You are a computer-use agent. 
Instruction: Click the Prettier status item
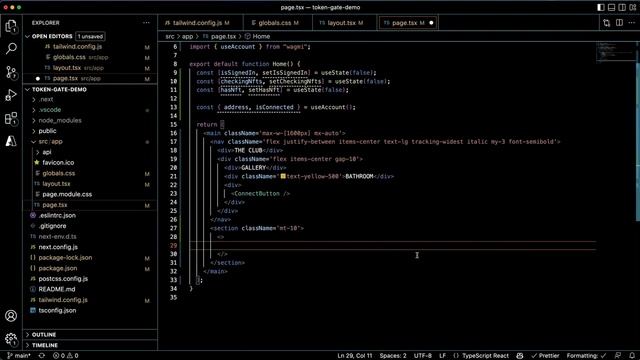[545, 356]
